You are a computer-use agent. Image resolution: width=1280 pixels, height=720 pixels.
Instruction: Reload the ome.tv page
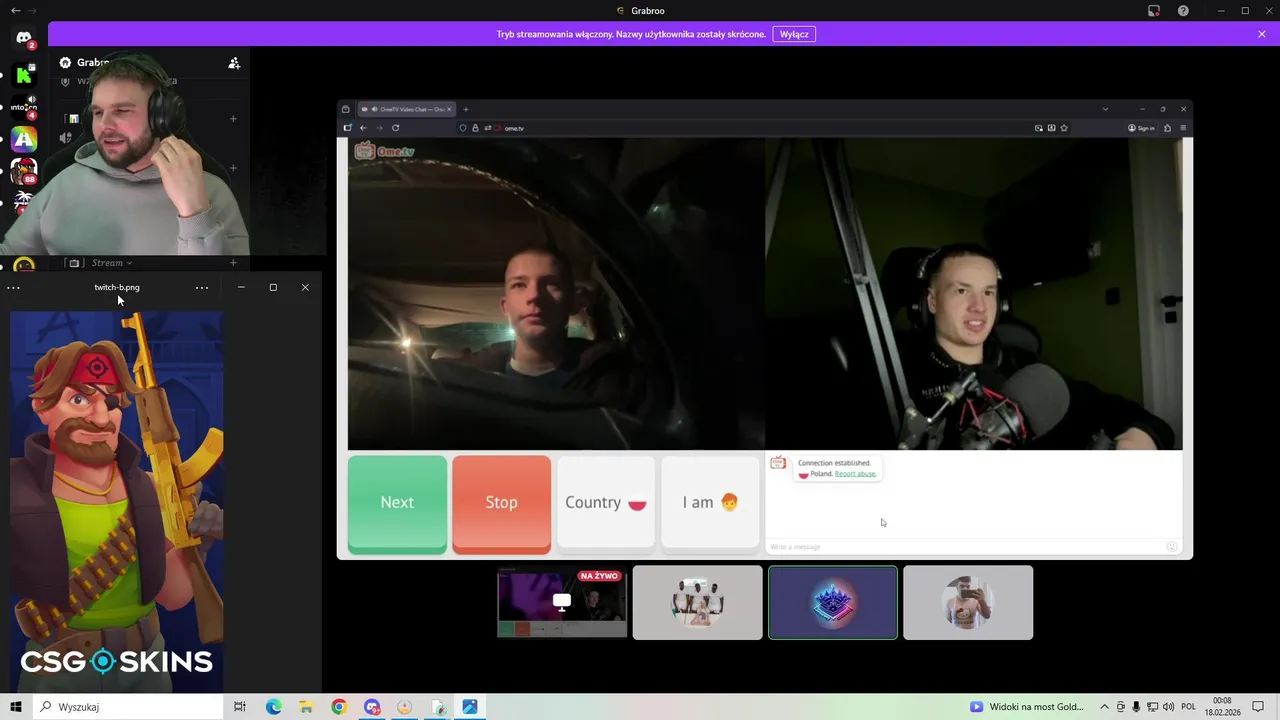coord(396,128)
